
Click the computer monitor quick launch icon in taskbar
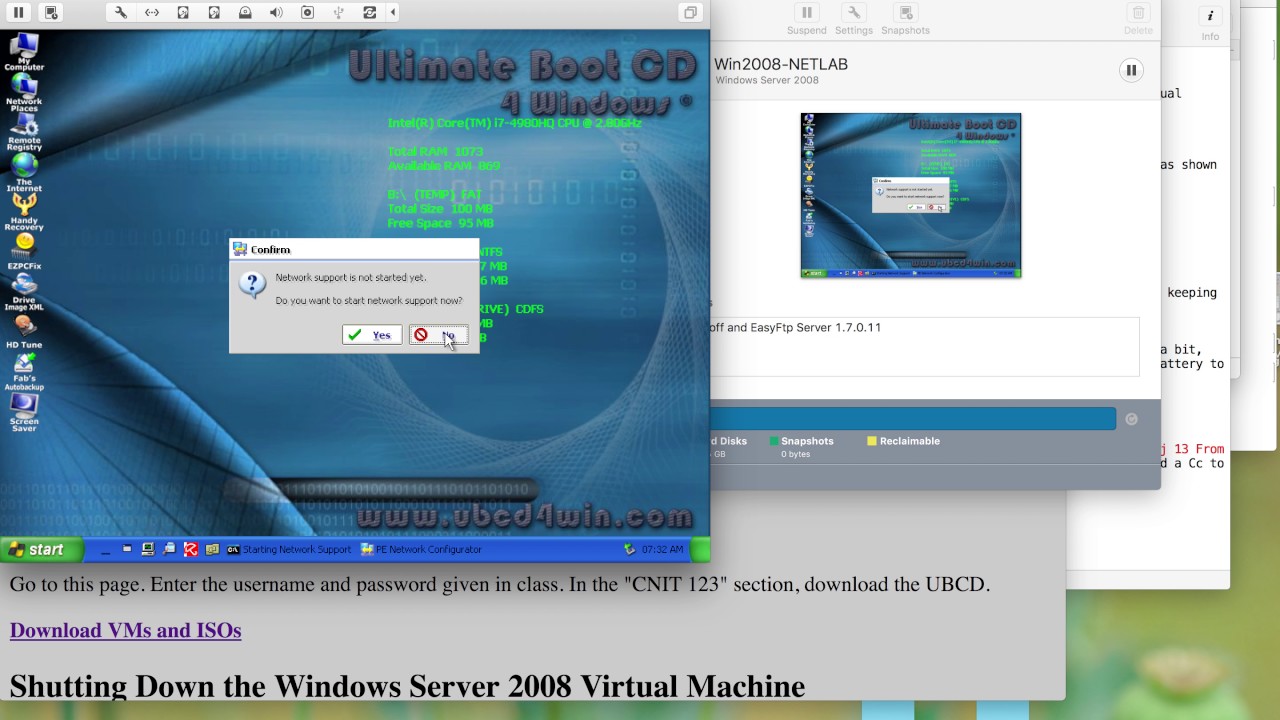click(x=148, y=549)
